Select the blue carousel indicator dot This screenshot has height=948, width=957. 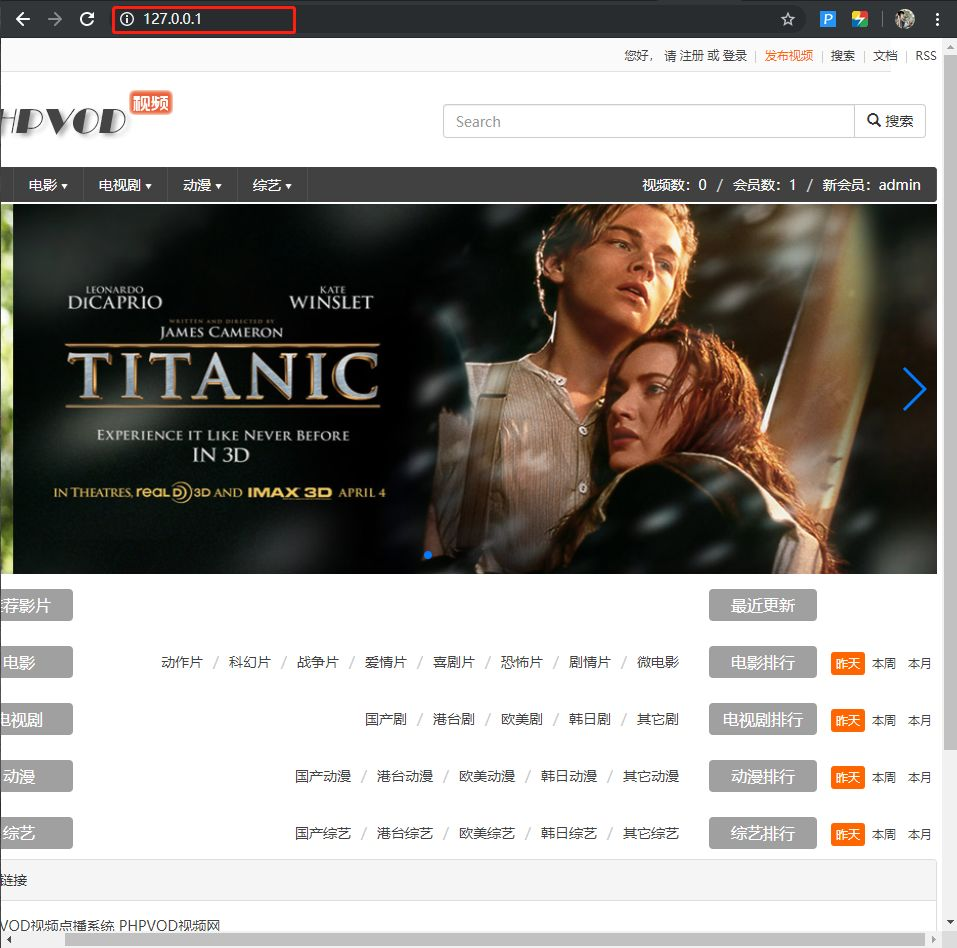428,555
